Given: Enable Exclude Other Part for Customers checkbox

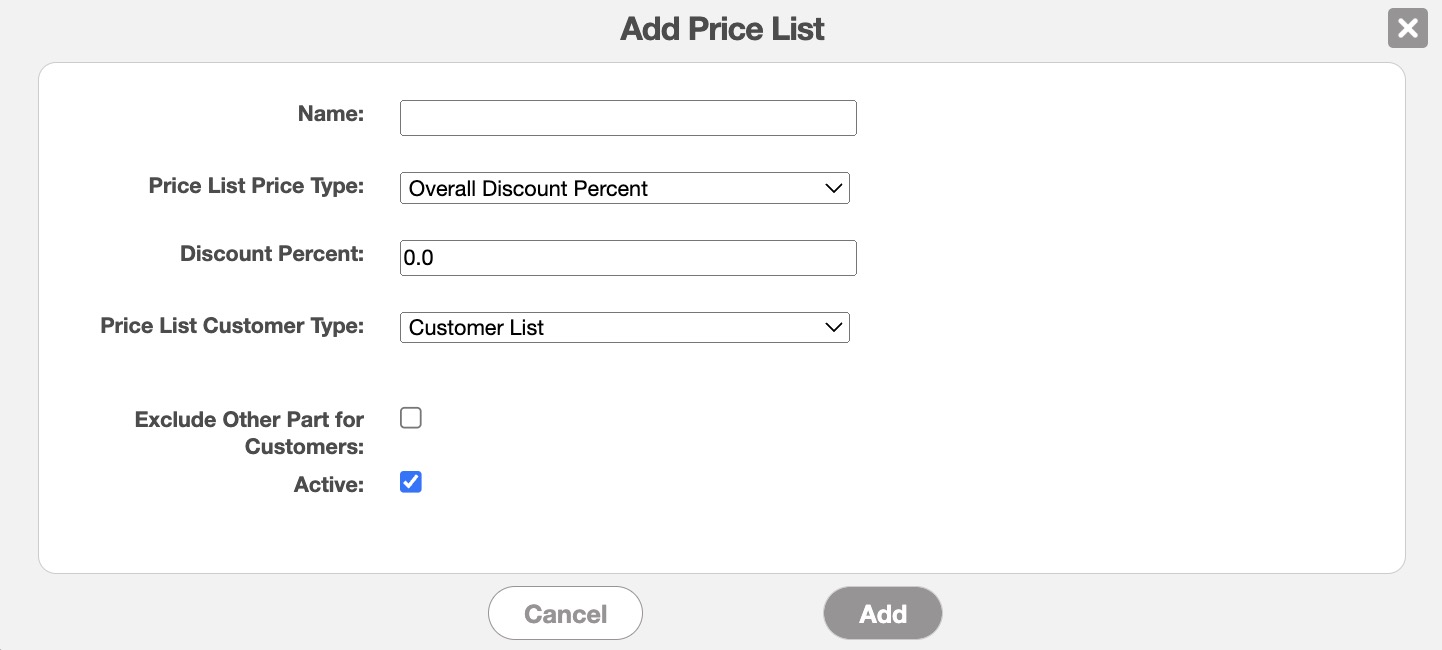Looking at the screenshot, I should tap(411, 418).
